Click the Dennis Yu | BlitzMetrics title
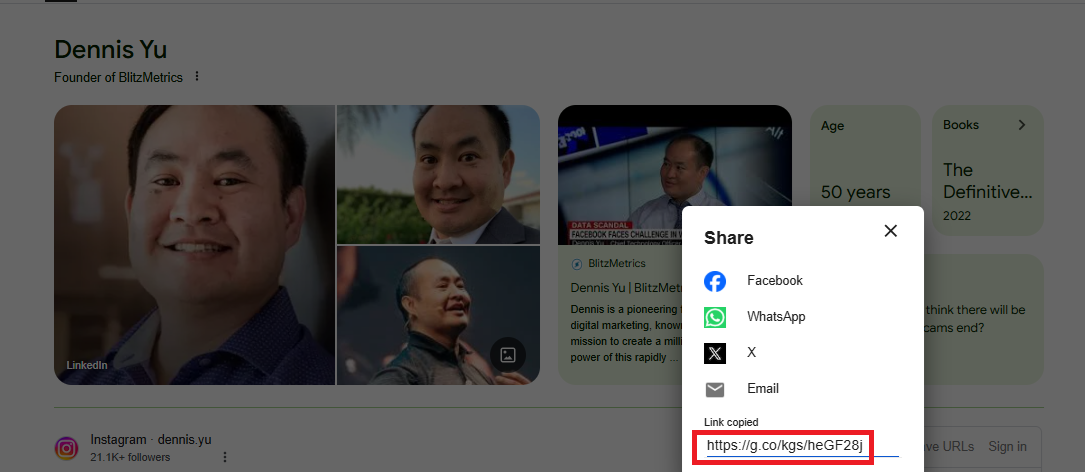The width and height of the screenshot is (1085, 472). [627, 288]
